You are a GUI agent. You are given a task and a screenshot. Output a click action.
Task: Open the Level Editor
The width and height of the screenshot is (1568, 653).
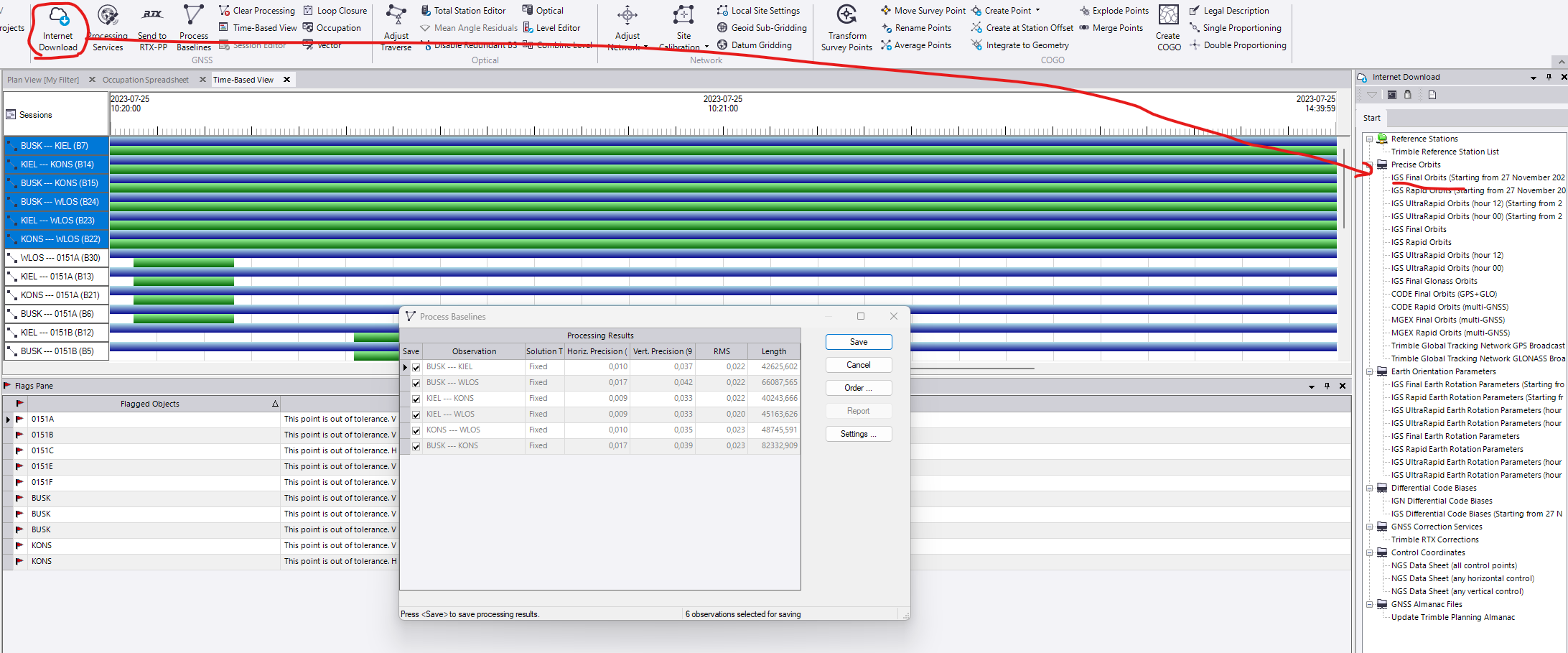551,28
